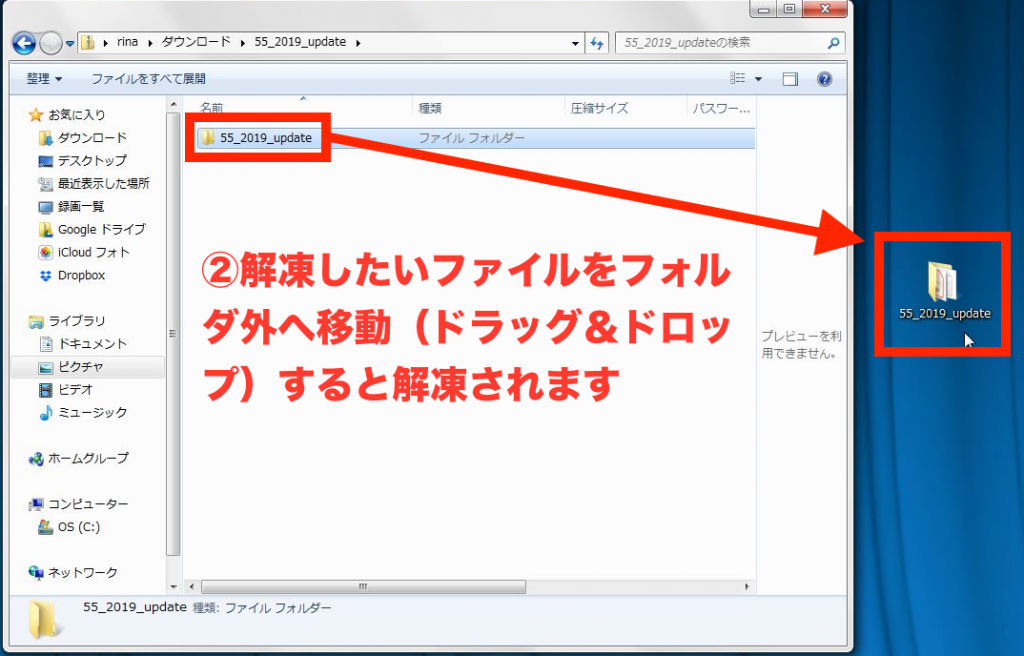This screenshot has width=1024, height=656.
Task: Click the horizontal scrollbar left arrow
Action: coord(191,587)
